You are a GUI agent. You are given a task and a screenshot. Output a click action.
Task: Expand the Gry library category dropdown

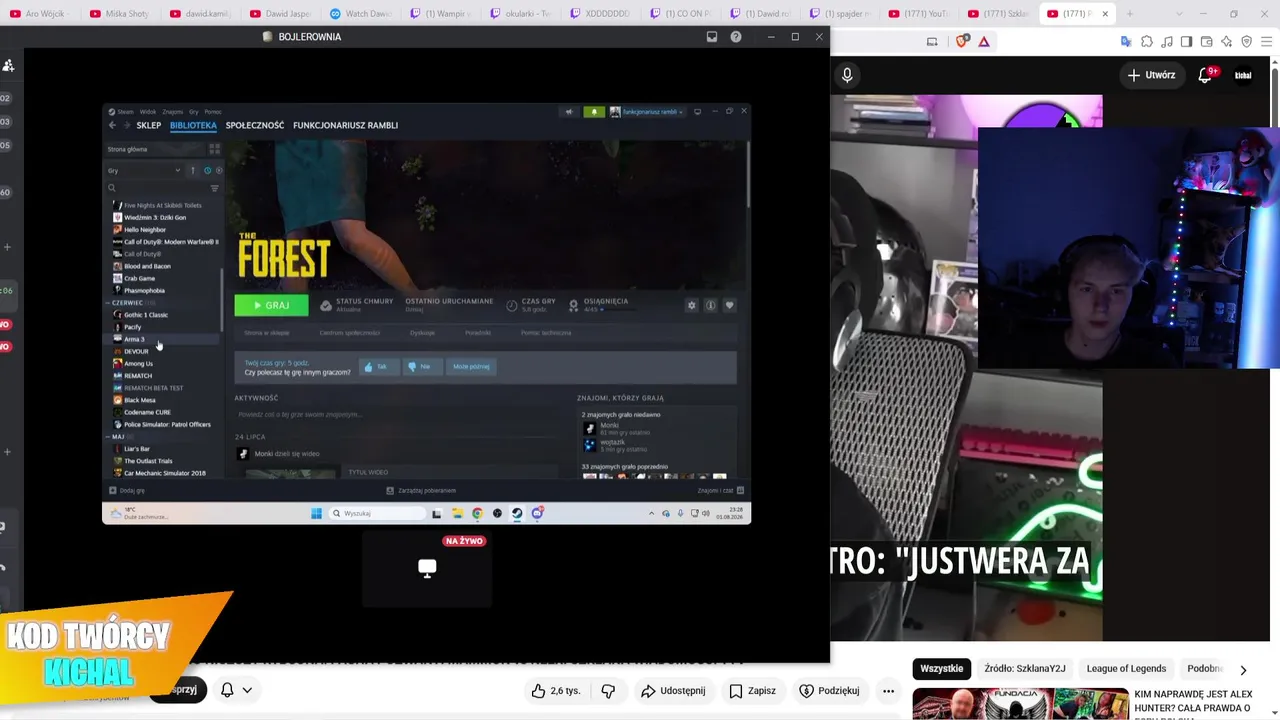point(144,170)
